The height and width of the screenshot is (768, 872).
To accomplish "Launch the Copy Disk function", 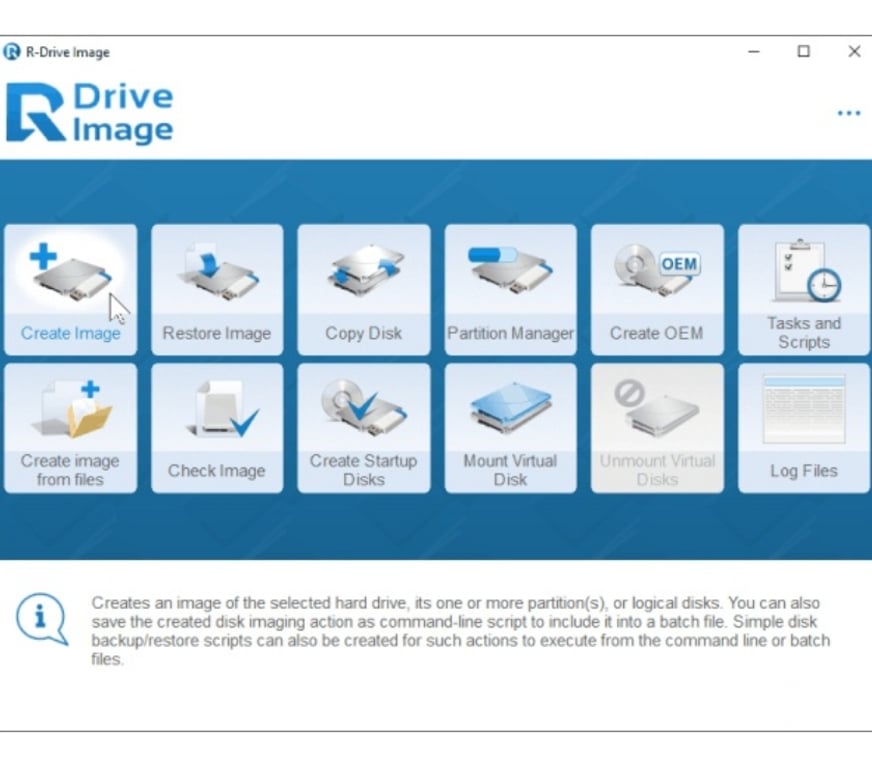I will 364,289.
